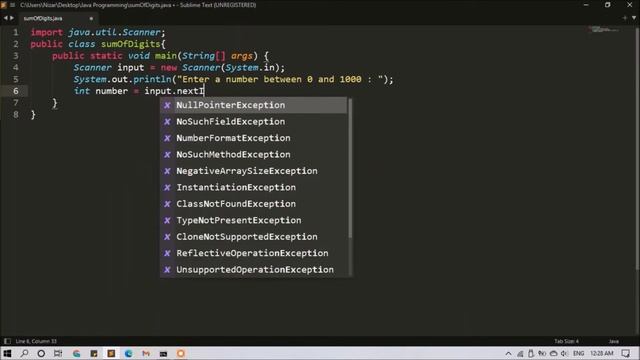The width and height of the screenshot is (640, 360).
Task: Click the autocomplete popup scrollbar
Action: pos(350,168)
